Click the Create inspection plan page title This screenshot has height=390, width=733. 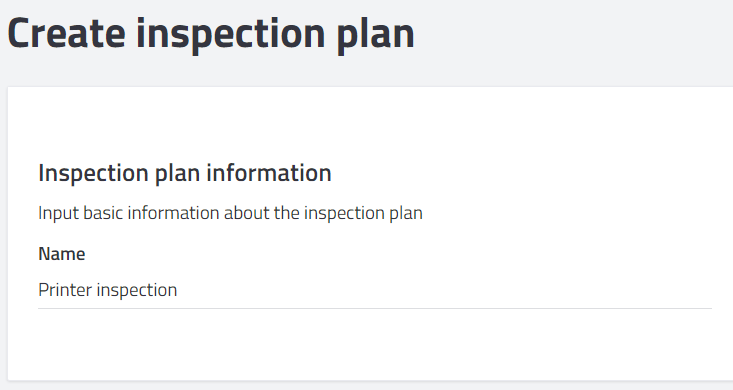pyautogui.click(x=211, y=34)
